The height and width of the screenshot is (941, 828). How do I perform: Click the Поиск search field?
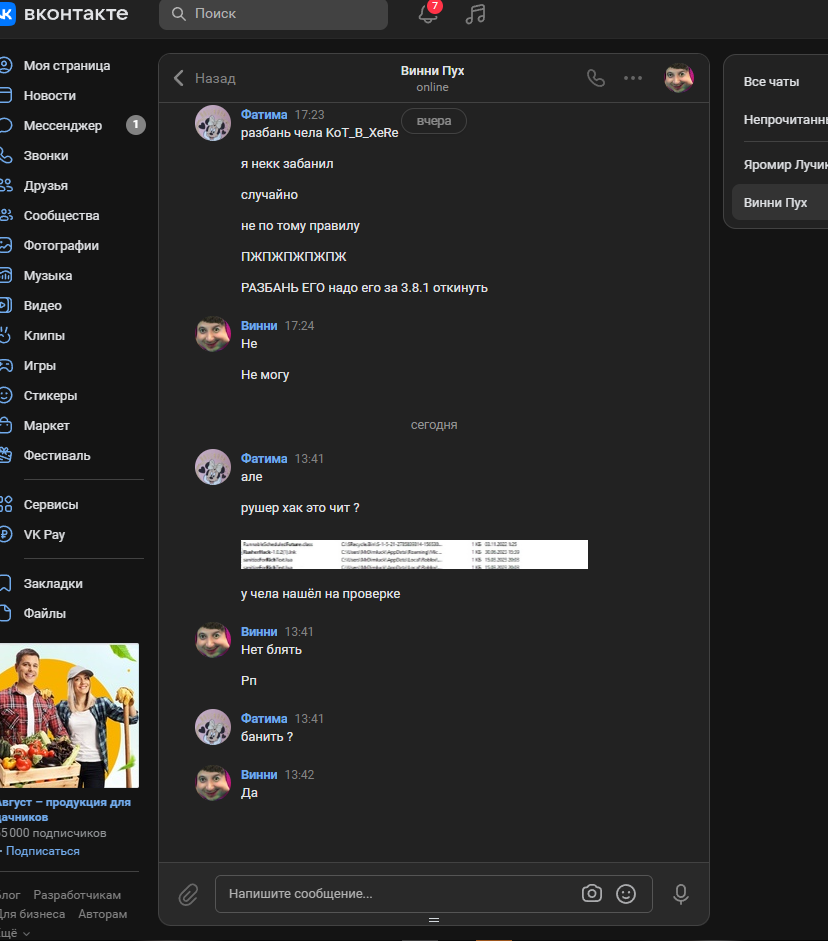coord(273,14)
